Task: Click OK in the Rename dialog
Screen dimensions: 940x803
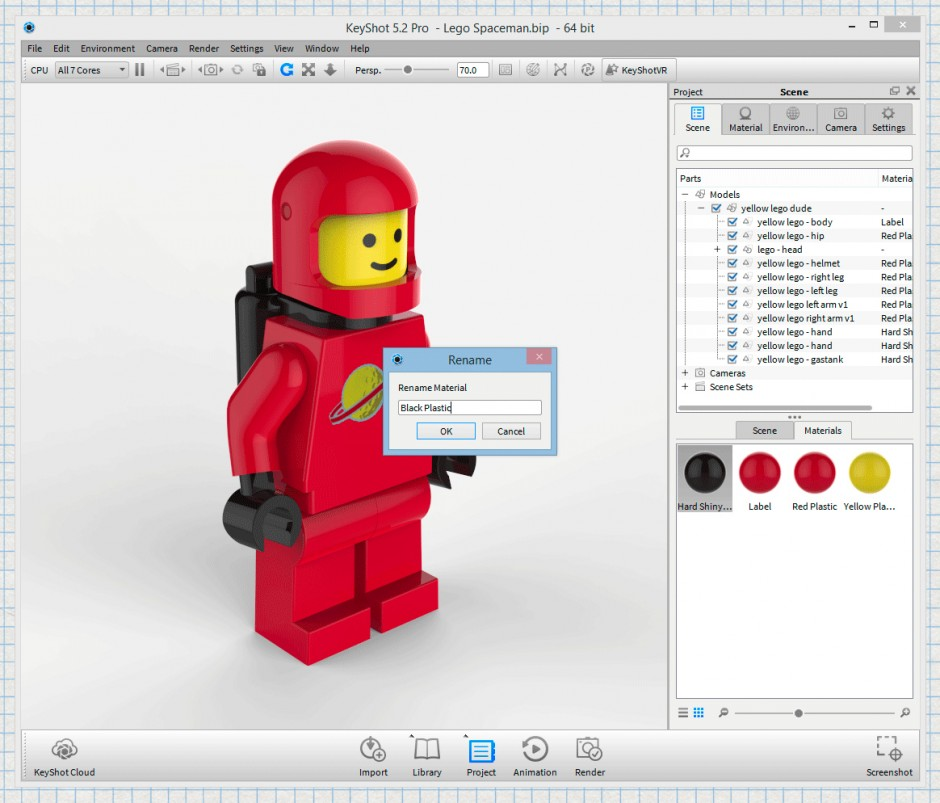Action: (446, 431)
